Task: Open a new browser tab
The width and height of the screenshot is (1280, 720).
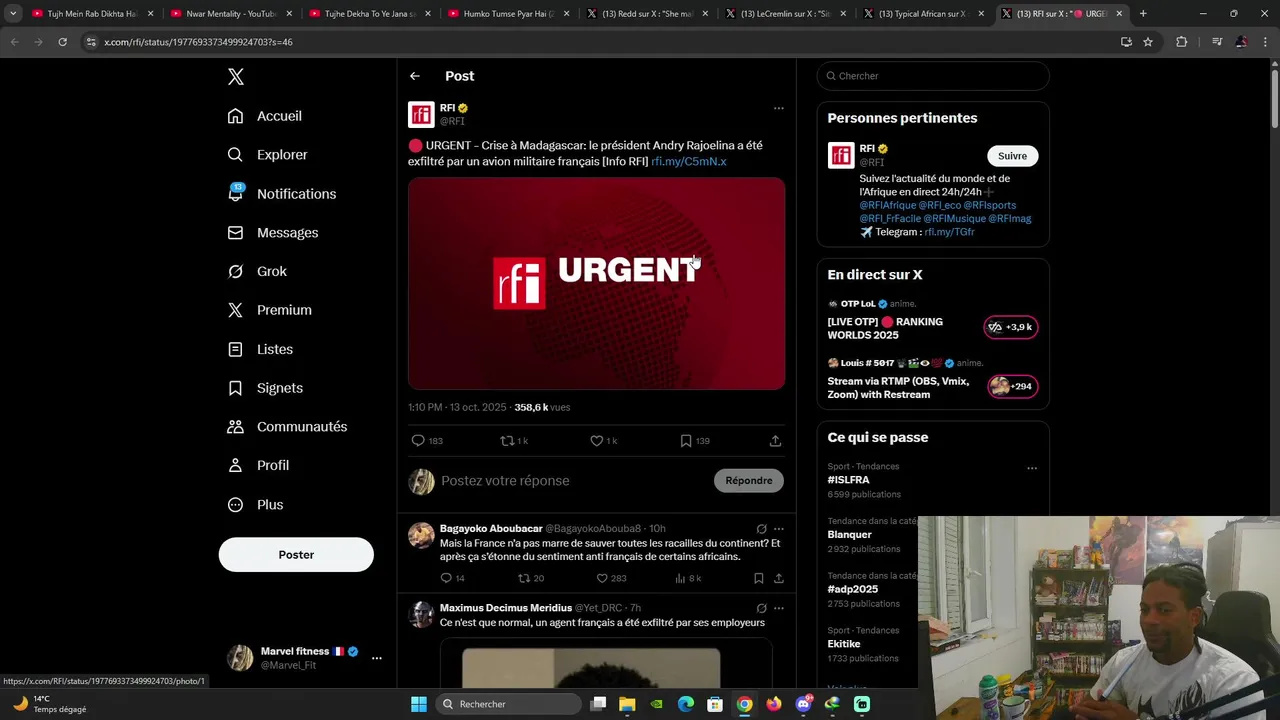Action: pyautogui.click(x=1143, y=14)
